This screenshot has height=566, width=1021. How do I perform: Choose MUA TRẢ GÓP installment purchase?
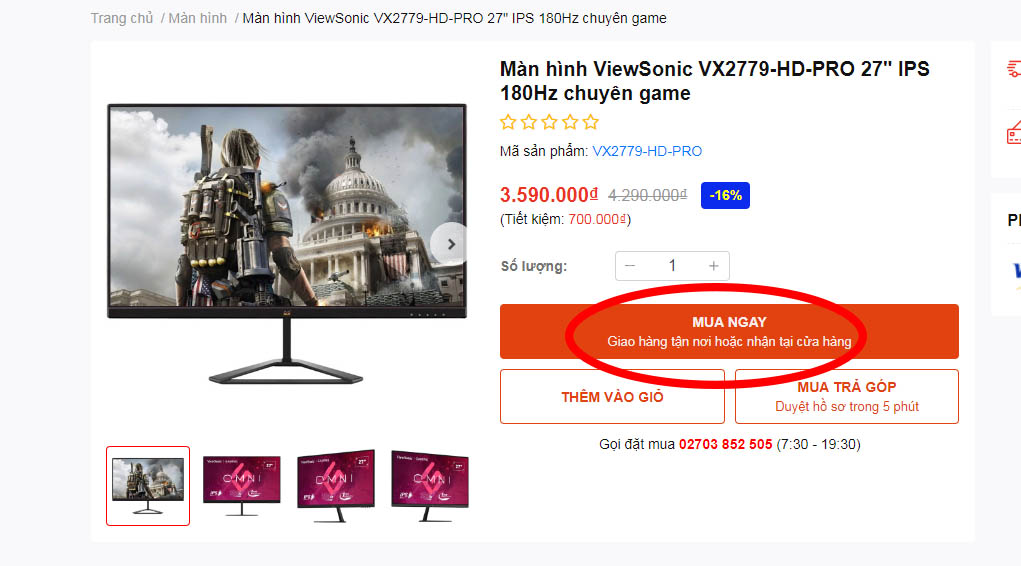(x=846, y=397)
